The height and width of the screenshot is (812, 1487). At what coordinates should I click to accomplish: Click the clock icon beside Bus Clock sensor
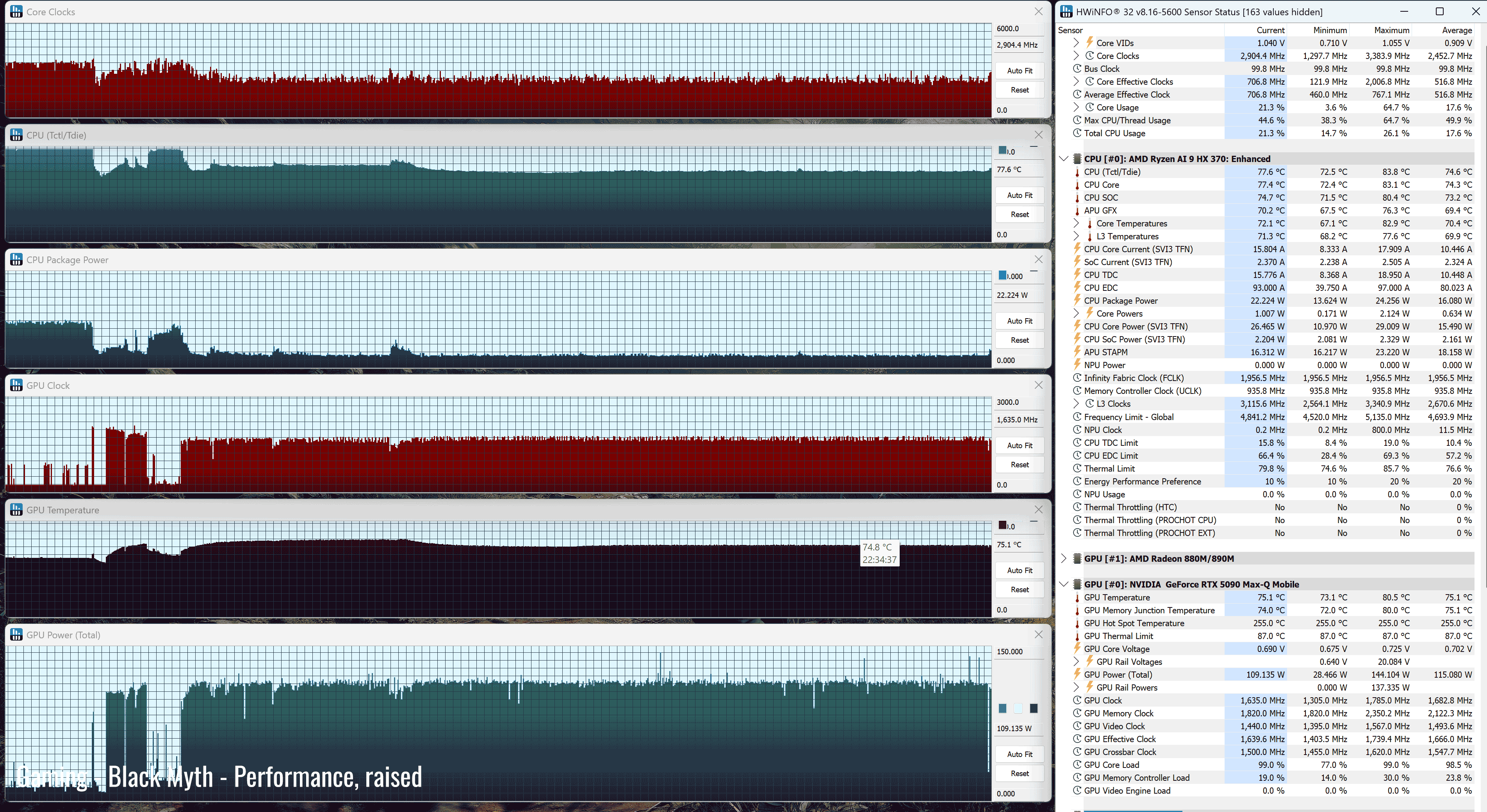[x=1077, y=69]
